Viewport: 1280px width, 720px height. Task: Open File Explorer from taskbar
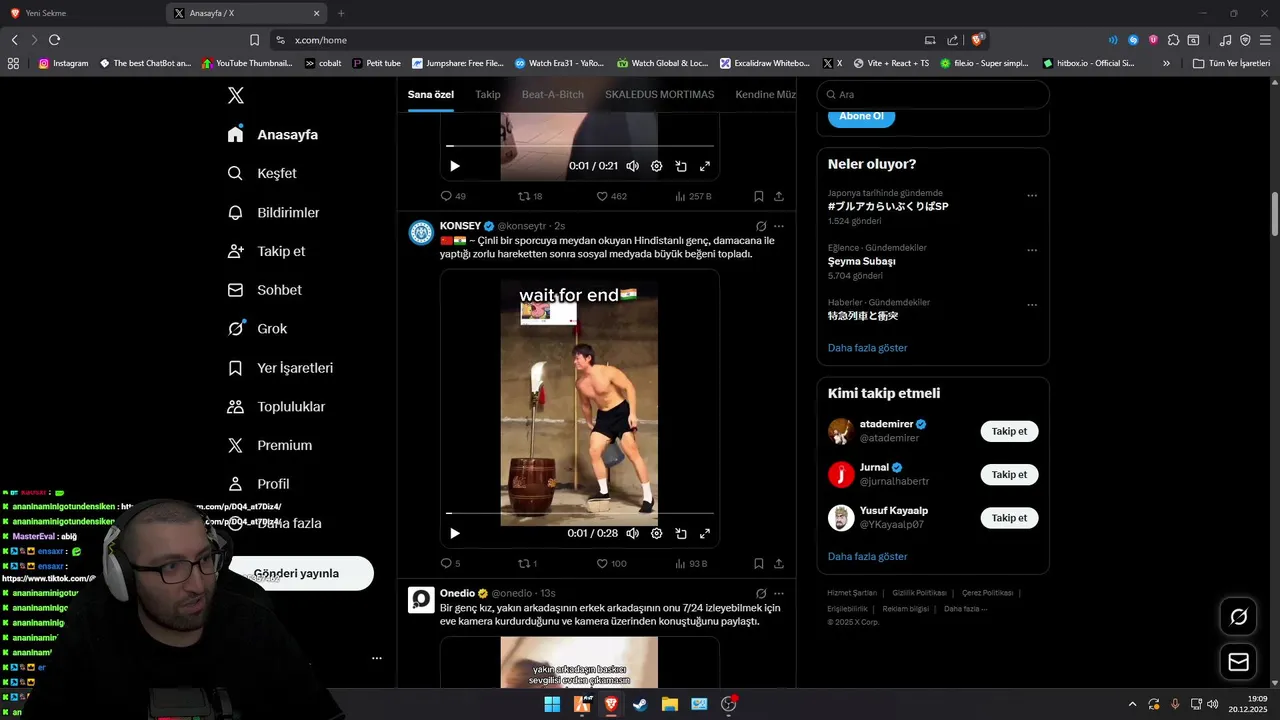[x=669, y=704]
